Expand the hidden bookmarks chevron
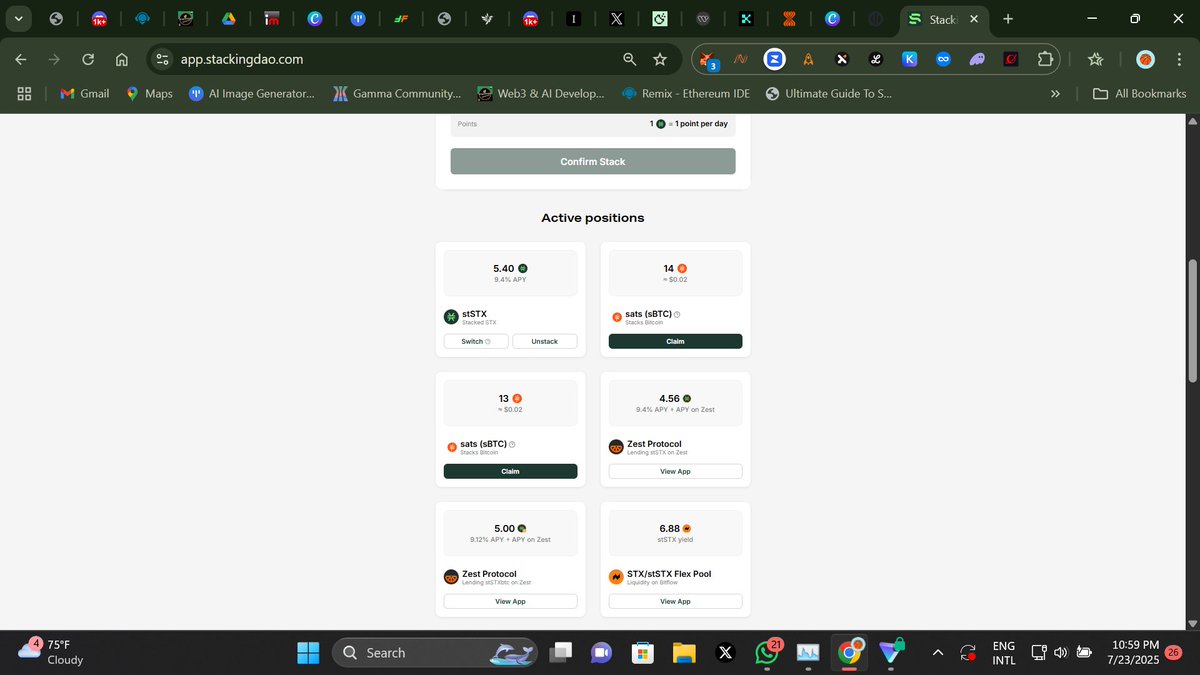The height and width of the screenshot is (675, 1200). (x=1055, y=93)
